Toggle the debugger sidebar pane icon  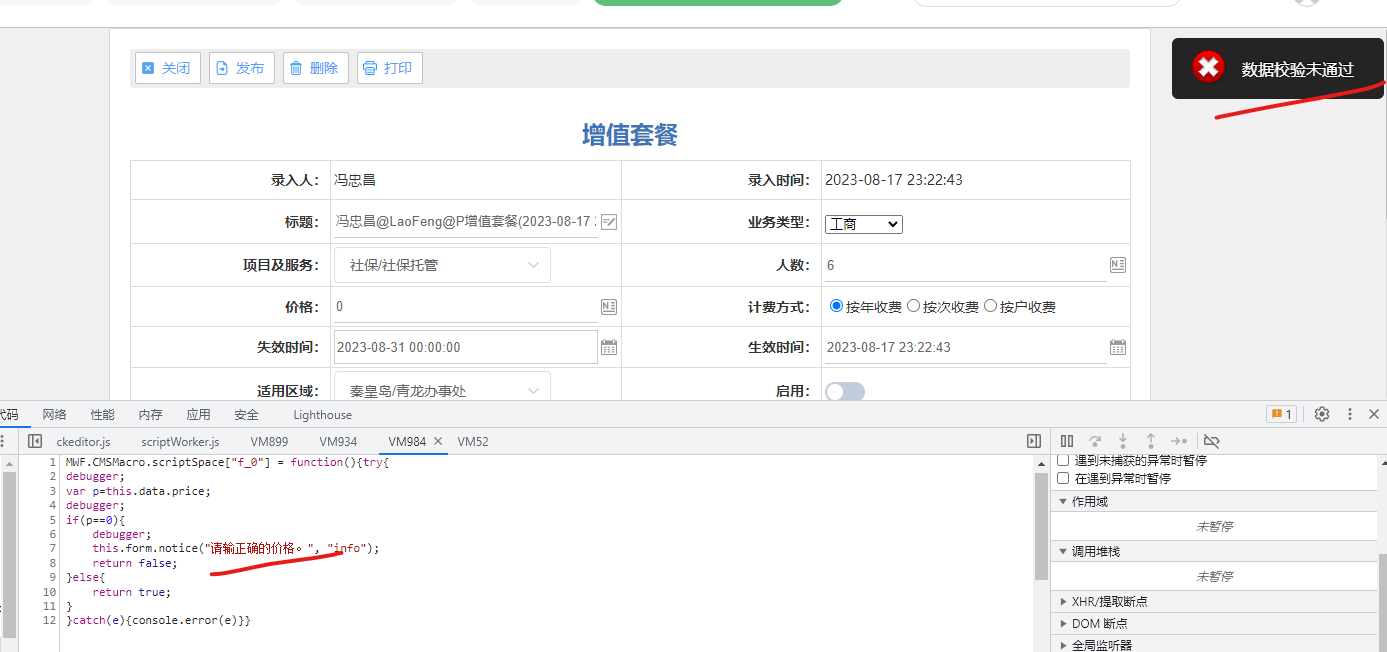coord(1034,441)
